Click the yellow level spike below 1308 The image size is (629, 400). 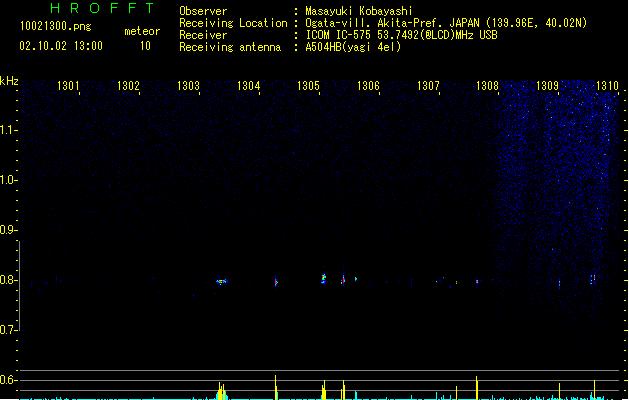click(477, 388)
